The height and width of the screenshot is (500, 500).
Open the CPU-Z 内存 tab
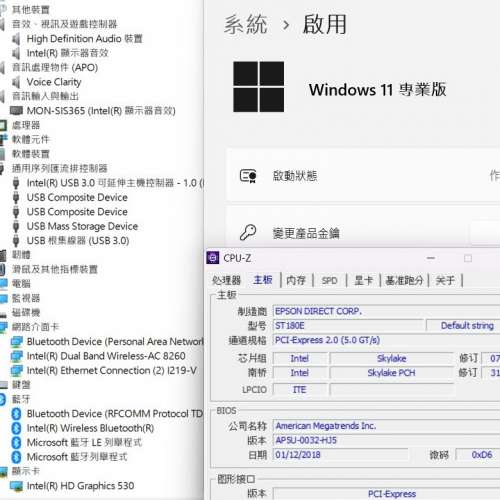tap(296, 280)
